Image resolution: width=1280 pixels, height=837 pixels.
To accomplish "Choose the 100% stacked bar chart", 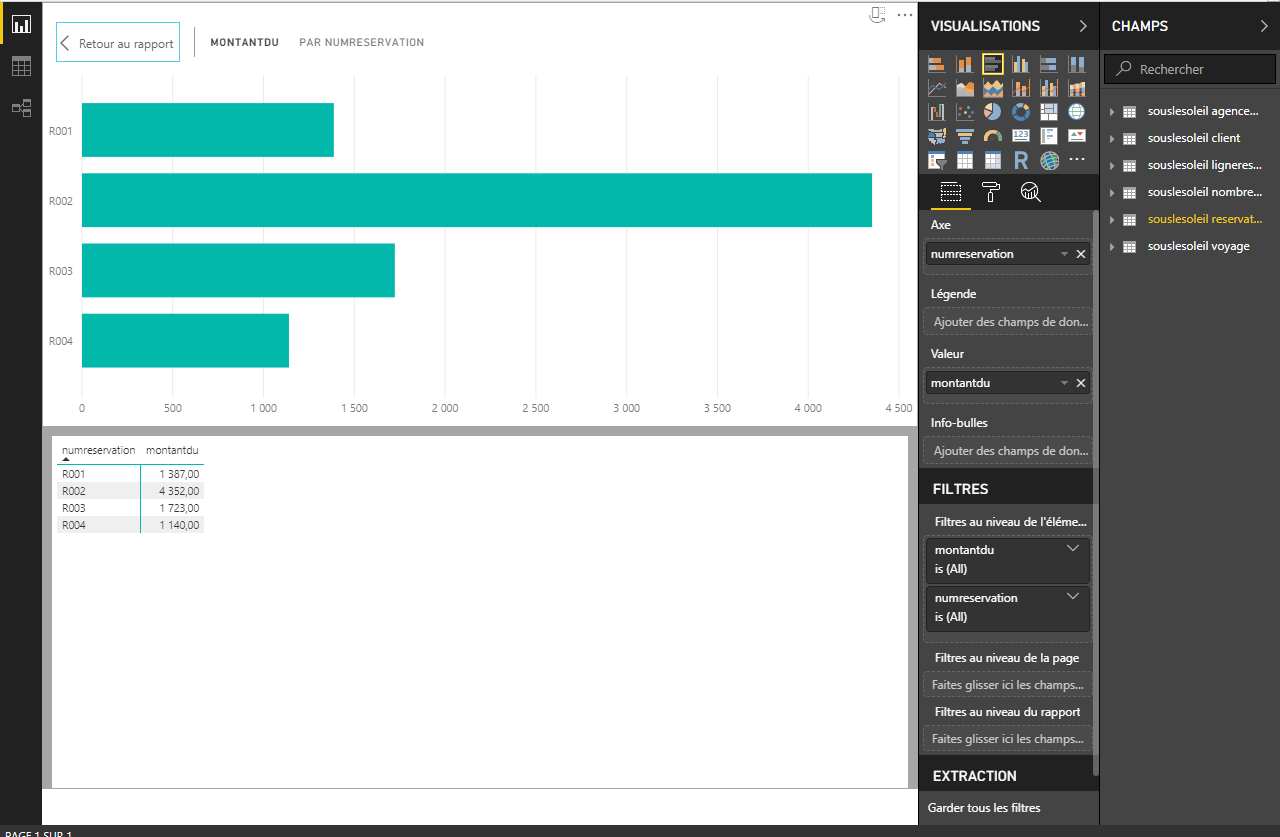I will pyautogui.click(x=1049, y=65).
